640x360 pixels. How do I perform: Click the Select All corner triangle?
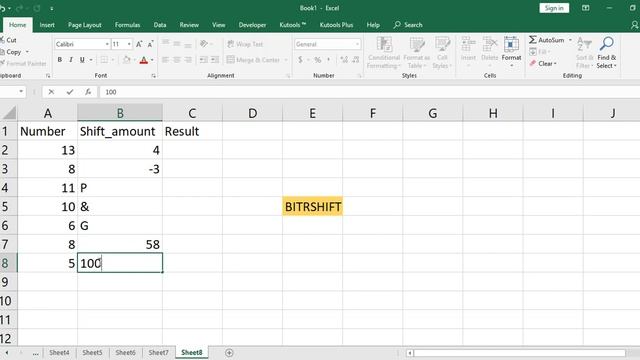tap(9, 112)
